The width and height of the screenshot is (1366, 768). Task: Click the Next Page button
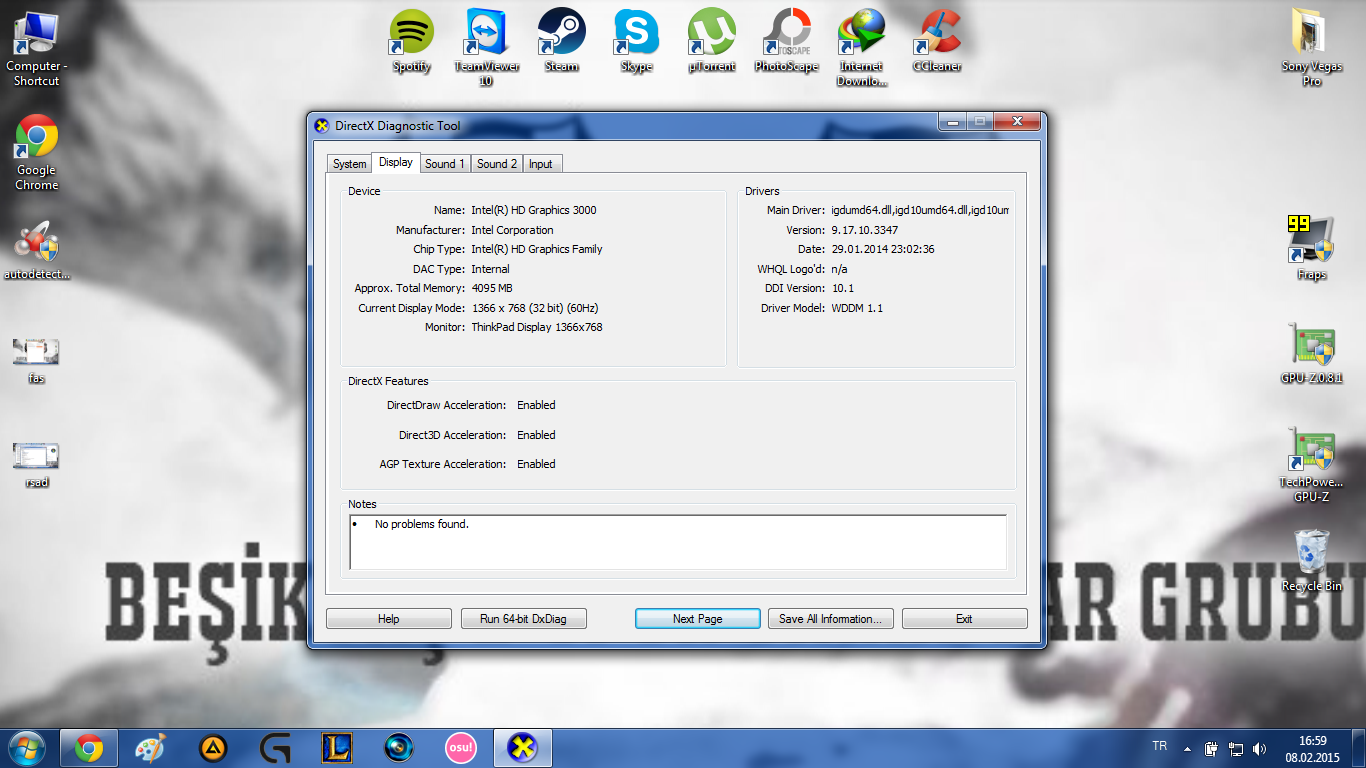[x=697, y=619]
